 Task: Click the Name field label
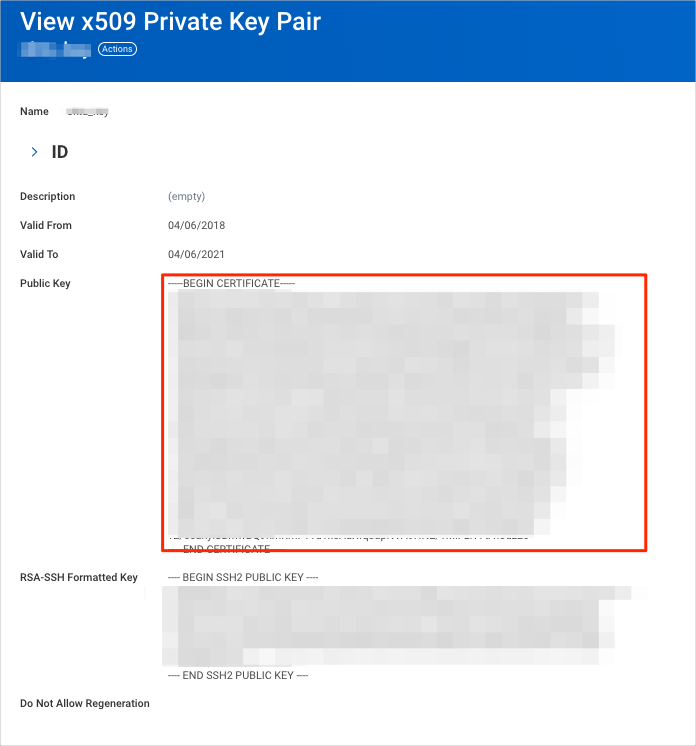pos(34,111)
